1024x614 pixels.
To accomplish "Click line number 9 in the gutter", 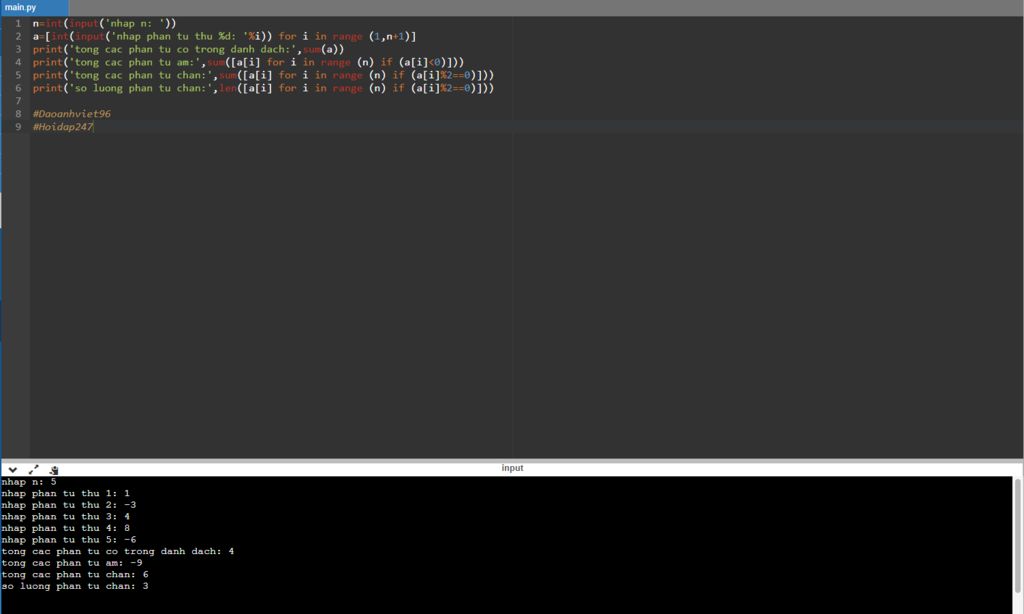I will 18,127.
